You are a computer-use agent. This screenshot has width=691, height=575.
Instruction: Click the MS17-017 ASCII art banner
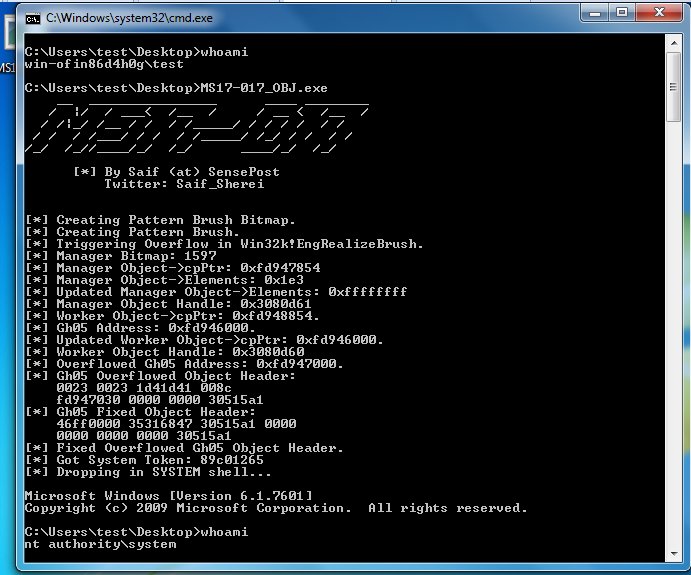(x=197, y=128)
